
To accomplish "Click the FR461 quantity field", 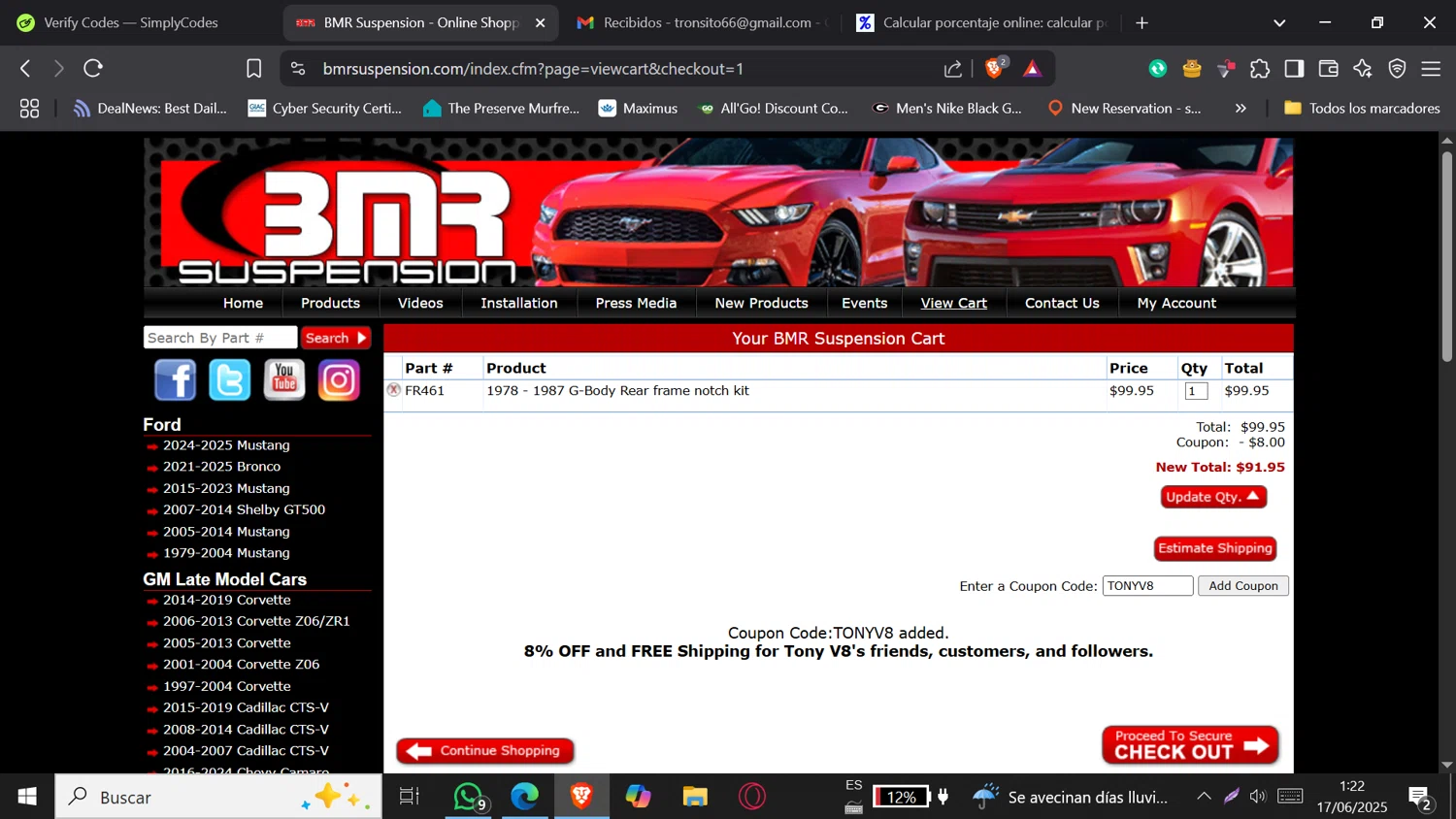I will coord(1196,391).
